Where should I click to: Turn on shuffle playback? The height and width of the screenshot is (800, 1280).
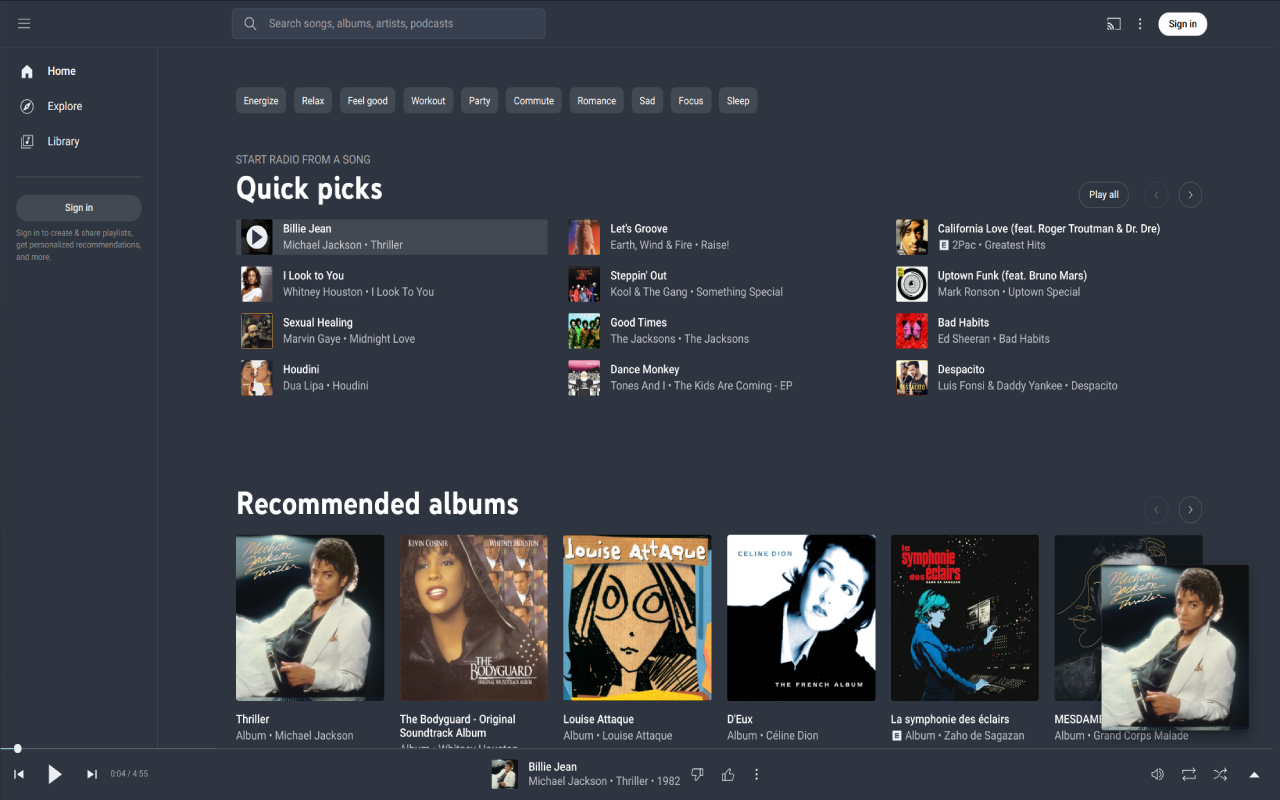(x=1220, y=774)
